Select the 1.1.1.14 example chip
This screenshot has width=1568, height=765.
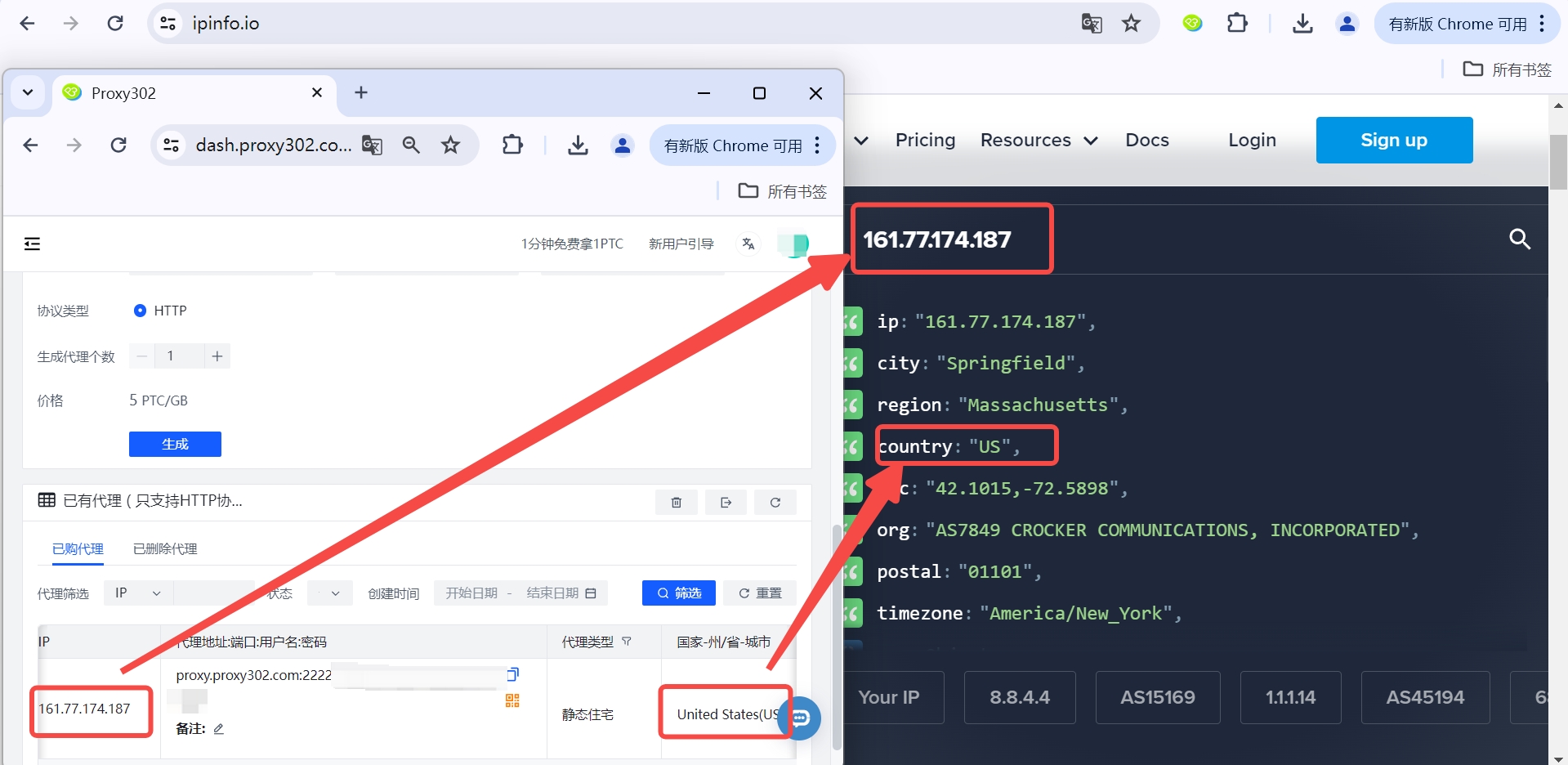point(1291,697)
